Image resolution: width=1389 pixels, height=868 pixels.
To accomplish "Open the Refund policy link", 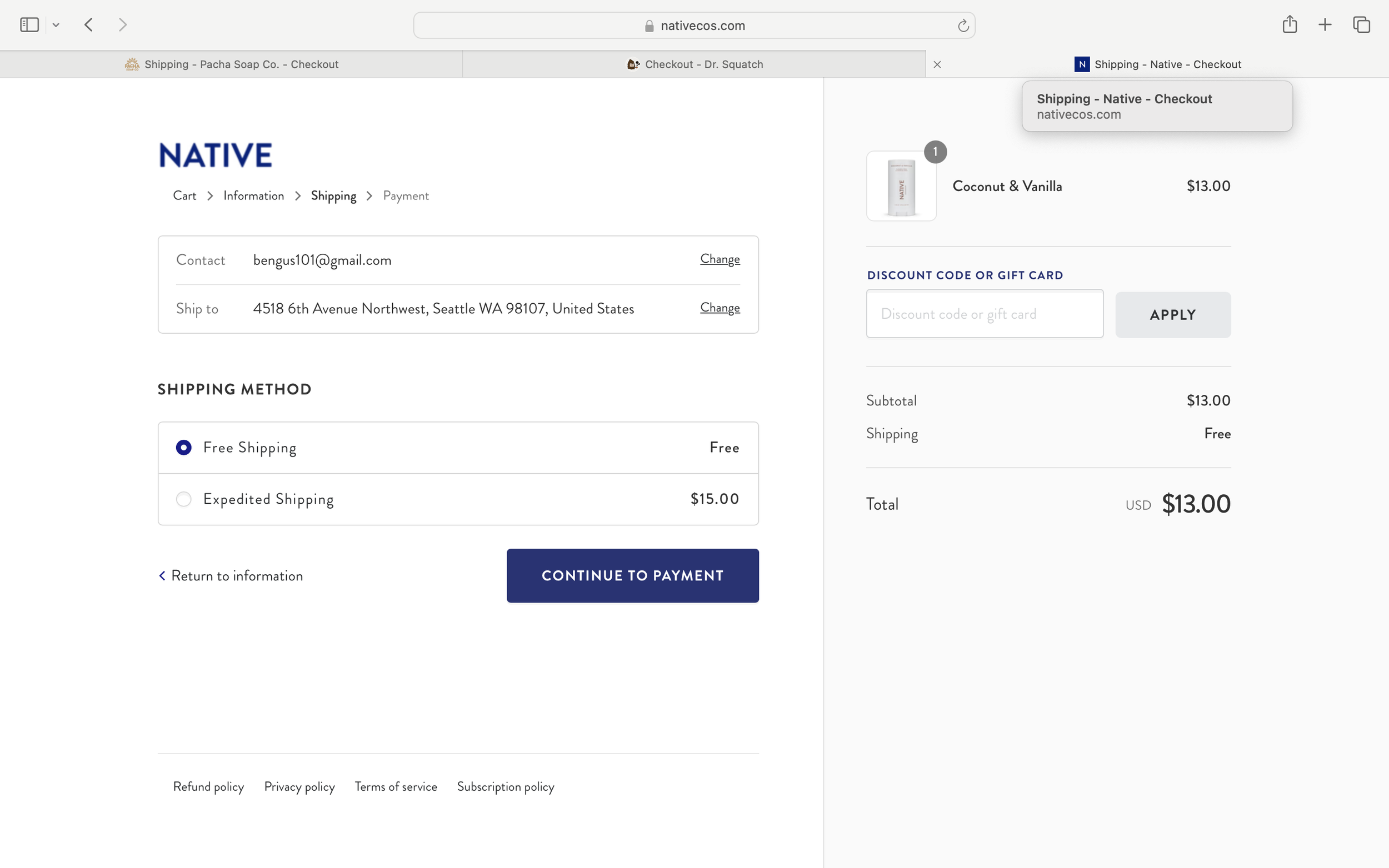I will coord(208,786).
